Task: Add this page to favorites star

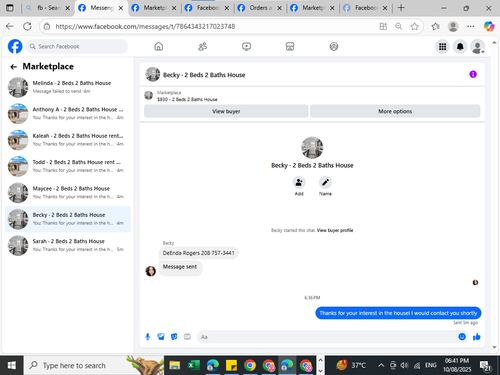Action: tap(414, 26)
